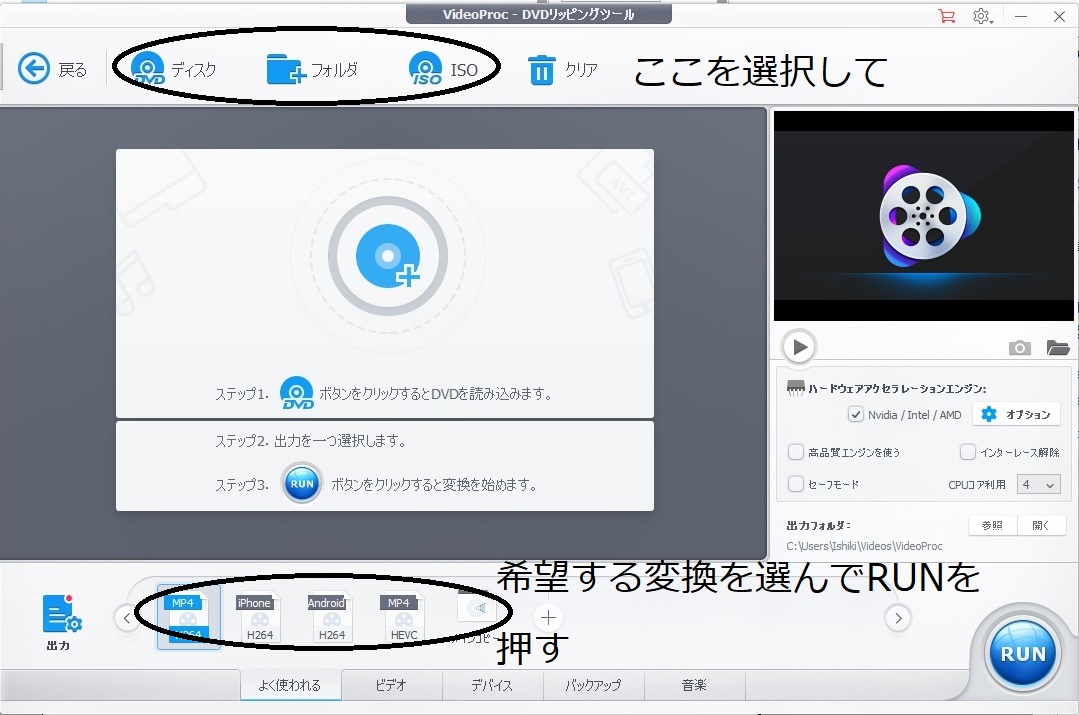Show previous output profiles with left arrow

(127, 617)
